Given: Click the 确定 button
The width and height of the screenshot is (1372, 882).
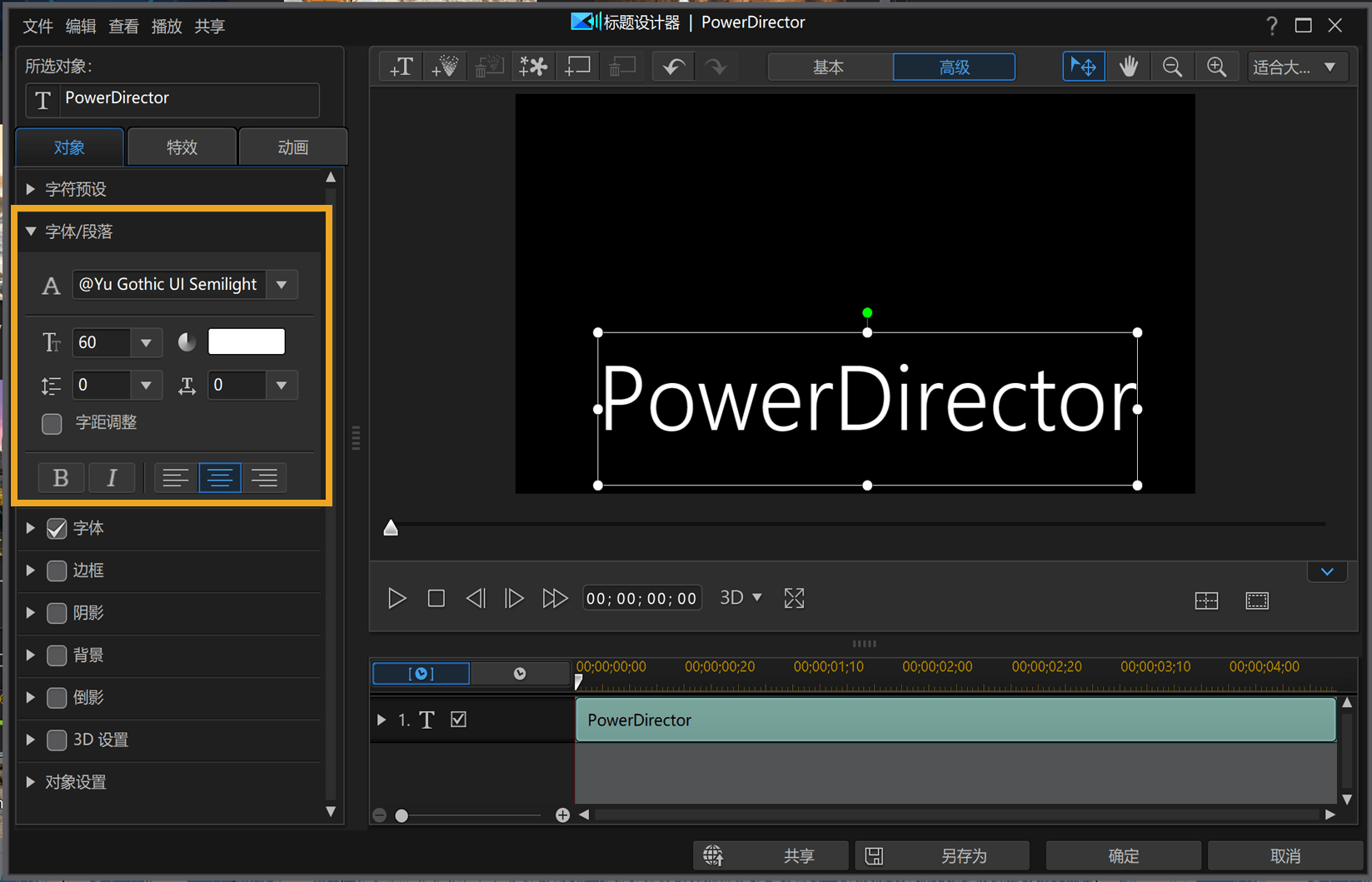Looking at the screenshot, I should [x=1122, y=855].
